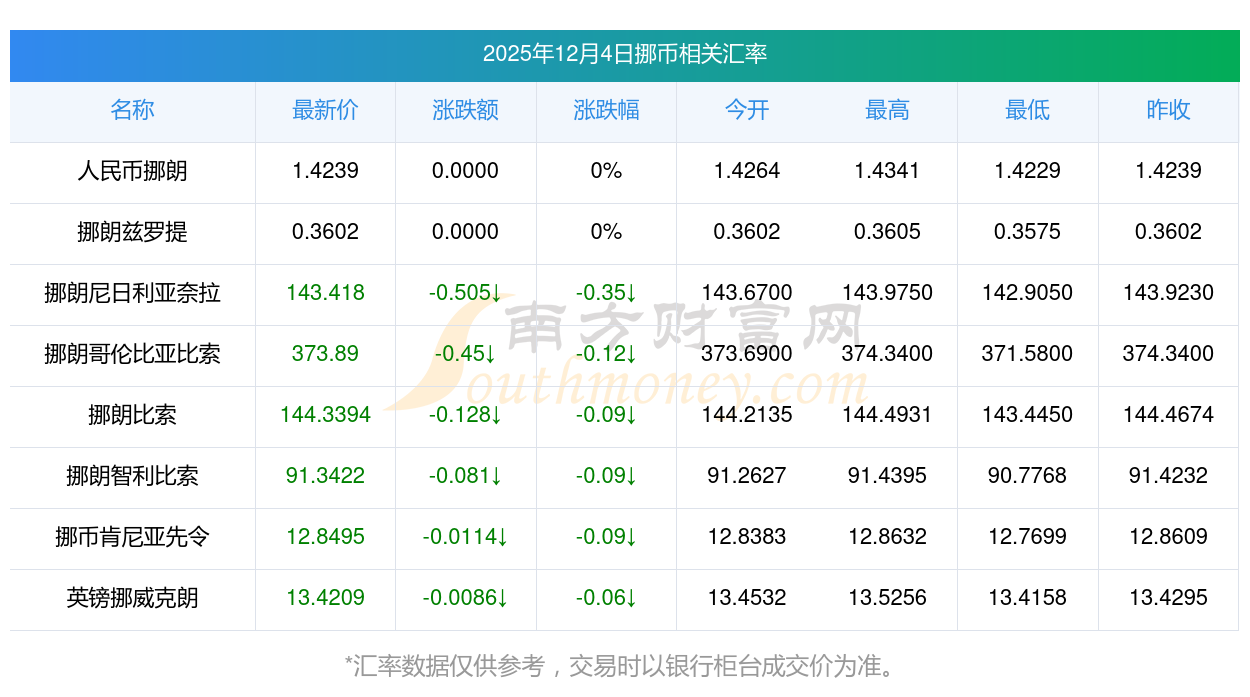Image resolution: width=1250 pixels, height=697 pixels.
Task: Click the low value 371.5800
Action: pyautogui.click(x=1028, y=354)
